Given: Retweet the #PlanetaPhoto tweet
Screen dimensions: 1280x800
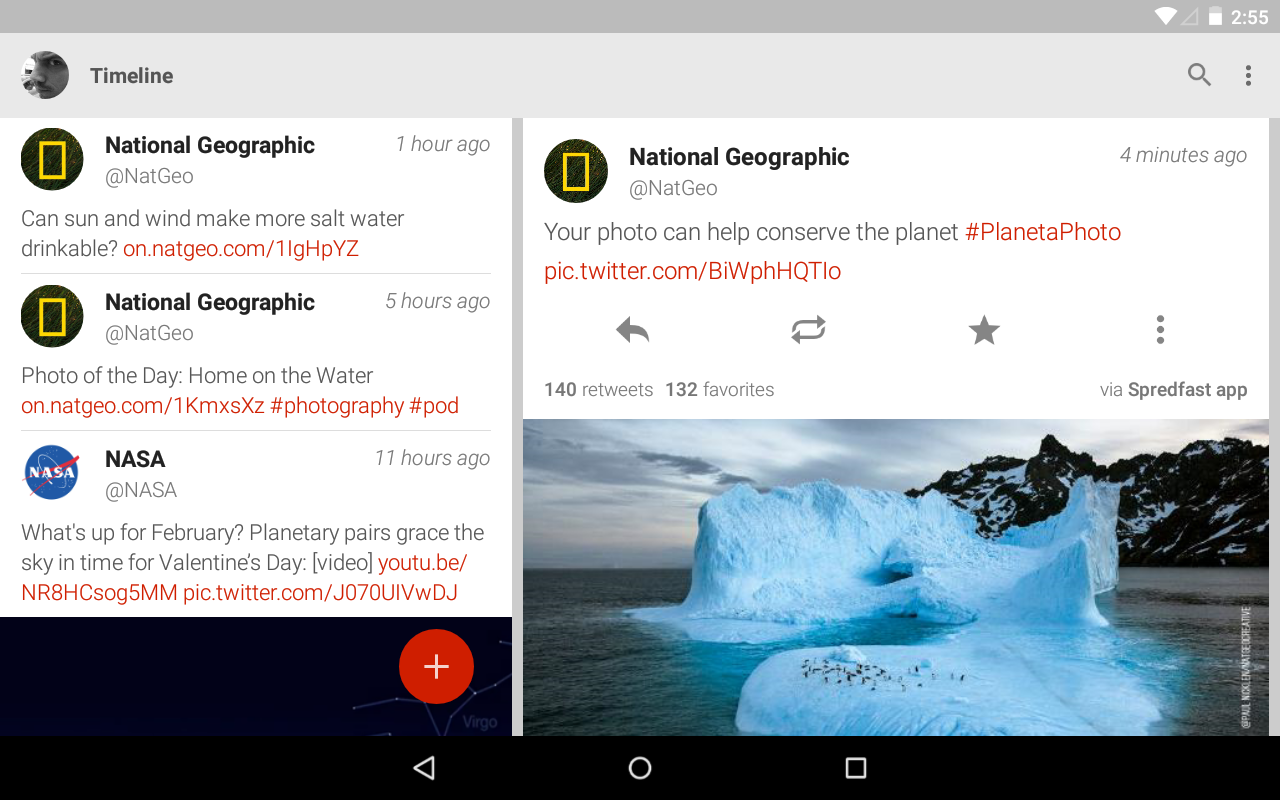Looking at the screenshot, I should 808,330.
